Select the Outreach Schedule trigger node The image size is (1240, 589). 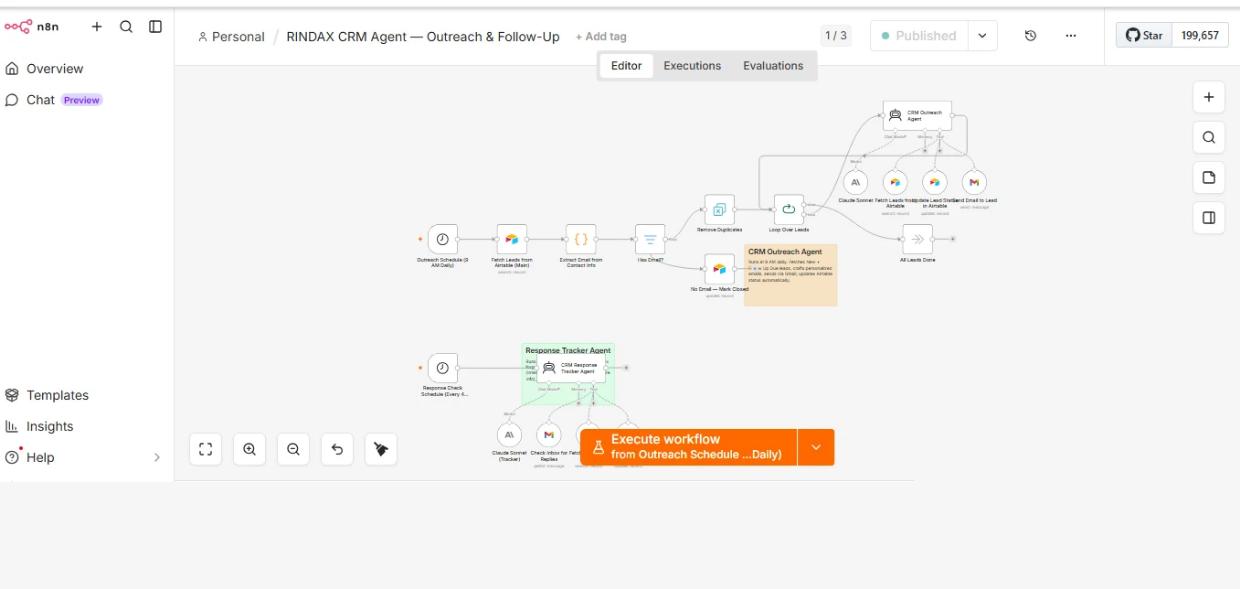click(x=443, y=240)
